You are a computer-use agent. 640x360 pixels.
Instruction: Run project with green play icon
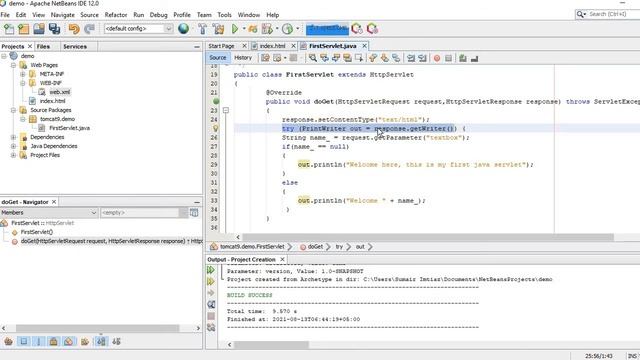pos(235,29)
